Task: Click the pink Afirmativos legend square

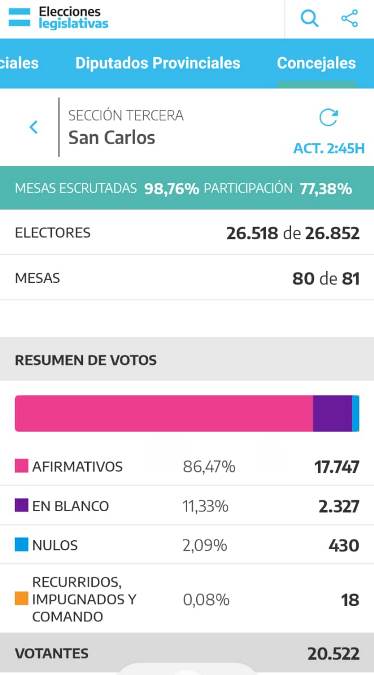Action: [22, 466]
